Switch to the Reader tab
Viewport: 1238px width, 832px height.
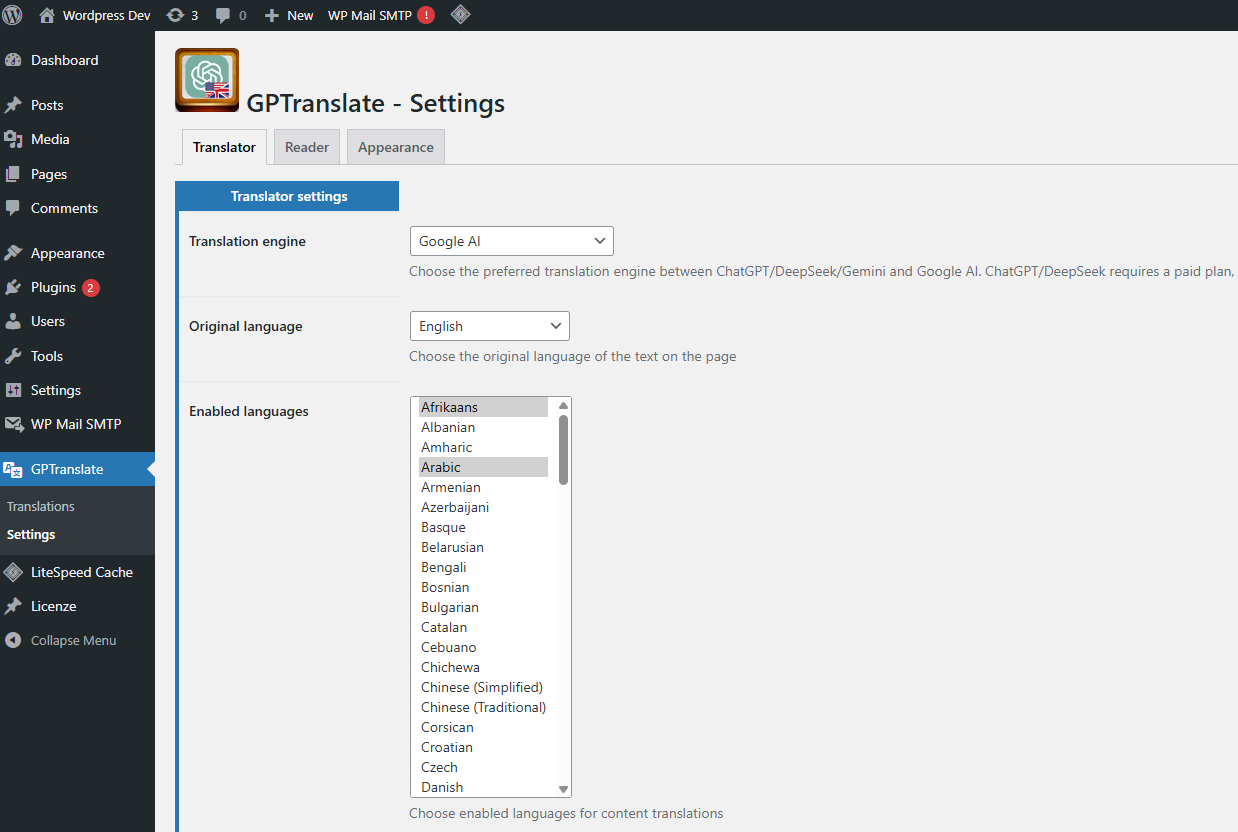(307, 147)
